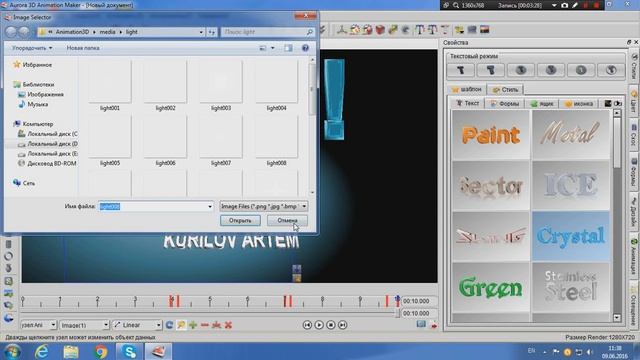Open Локальный диск (C

52,134
